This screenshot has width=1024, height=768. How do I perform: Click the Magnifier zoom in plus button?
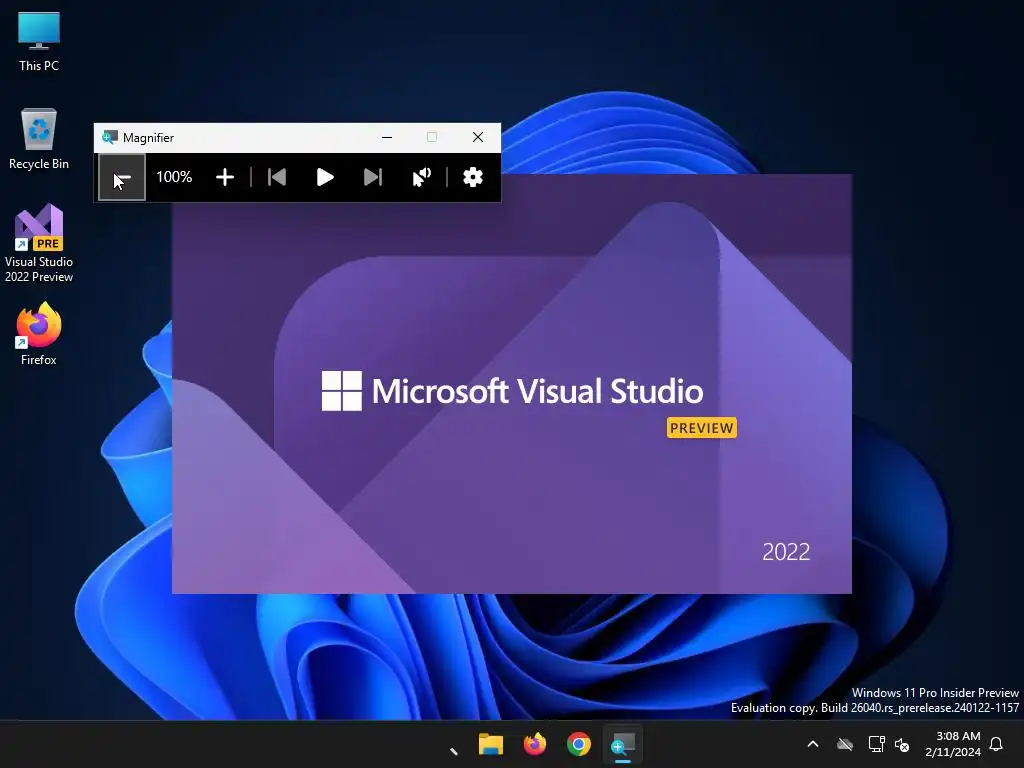pyautogui.click(x=225, y=177)
